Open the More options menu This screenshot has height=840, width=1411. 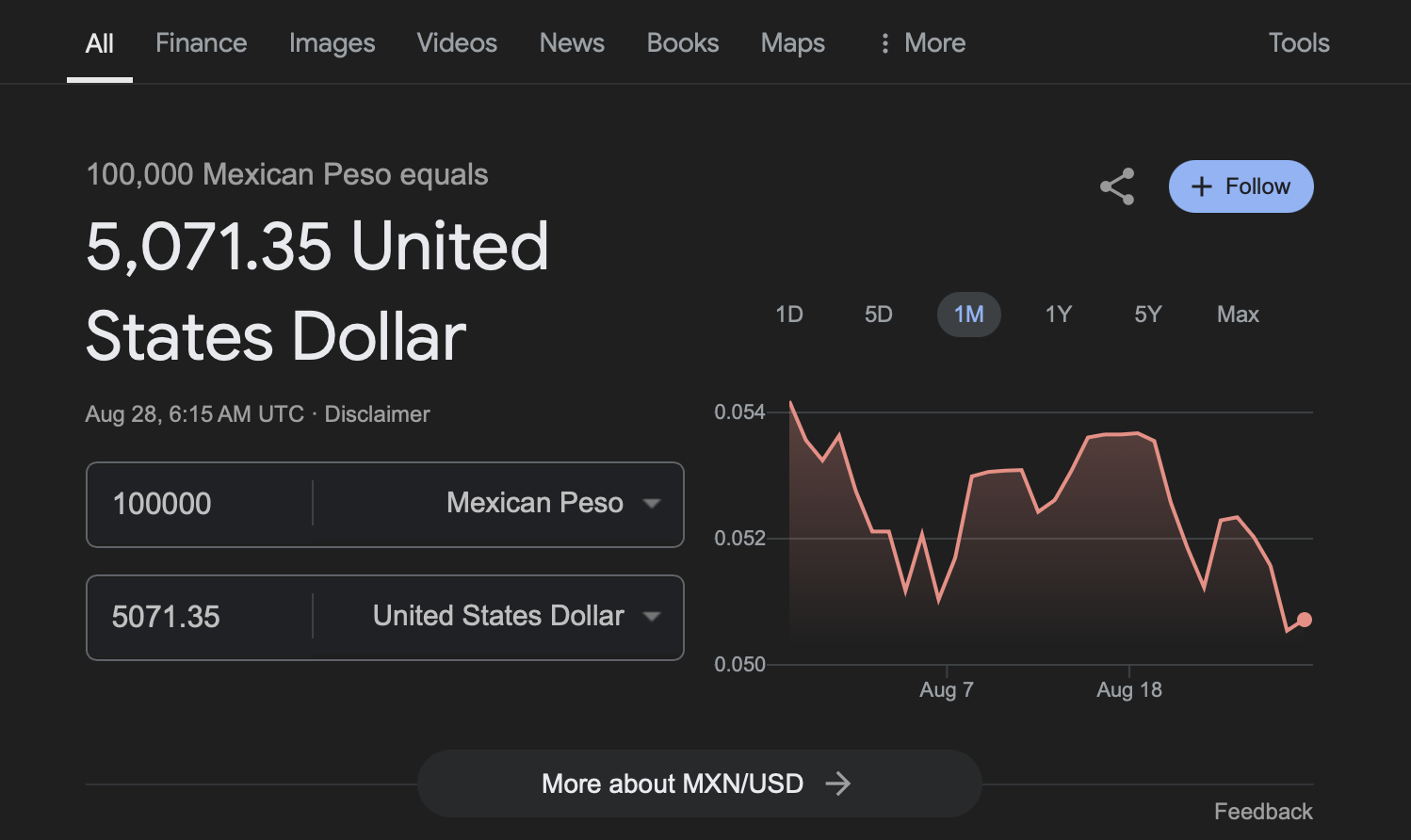pyautogui.click(x=922, y=43)
